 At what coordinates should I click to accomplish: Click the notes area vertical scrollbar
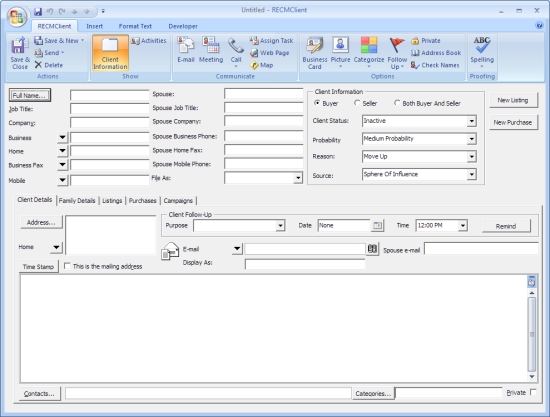531,334
